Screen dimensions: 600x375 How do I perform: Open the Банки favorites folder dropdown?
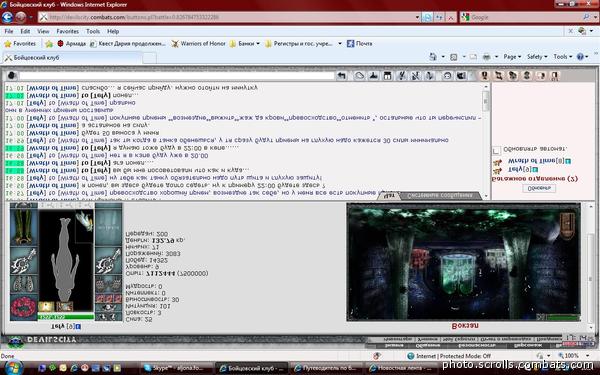[x=245, y=44]
